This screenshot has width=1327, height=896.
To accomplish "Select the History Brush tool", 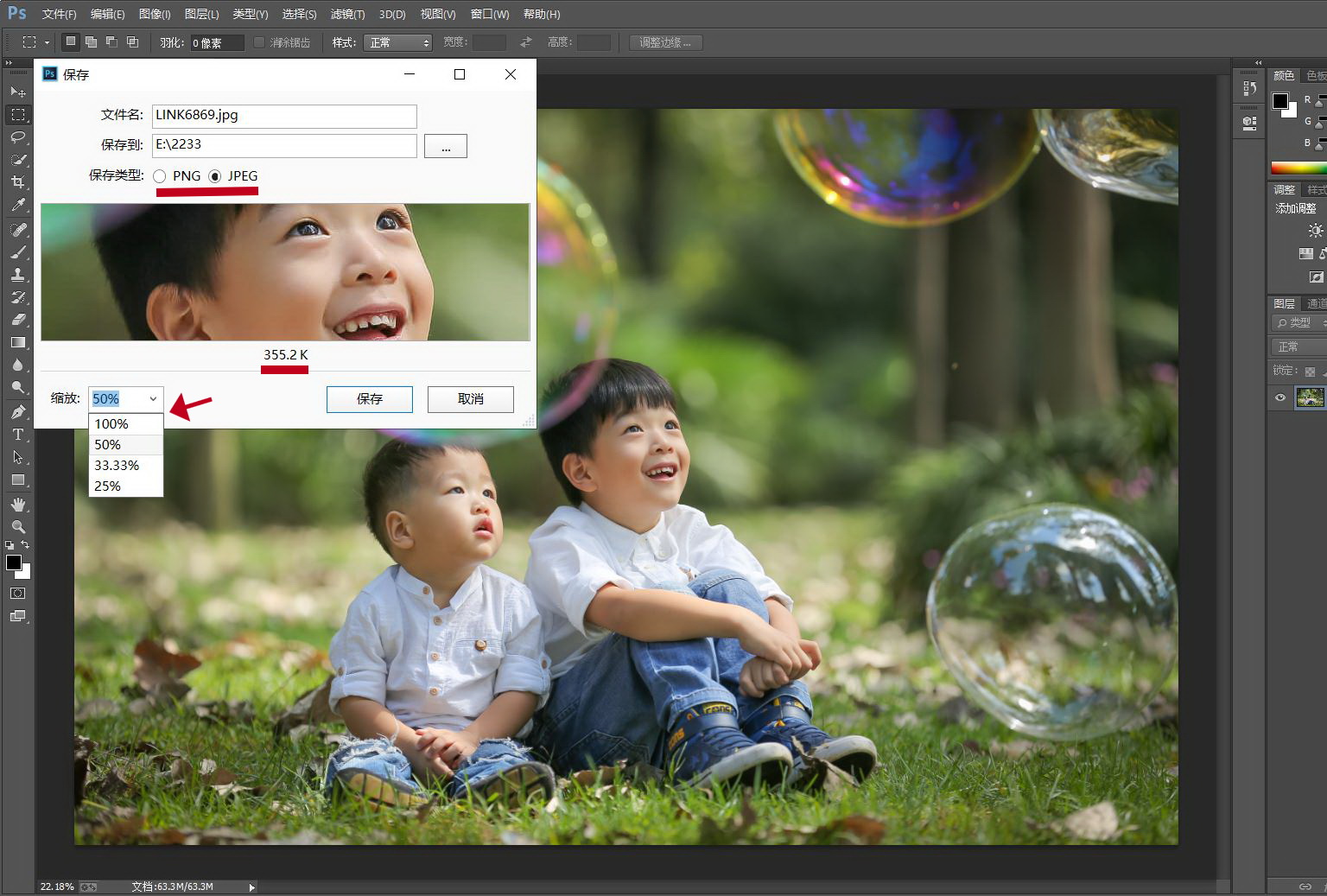I will 18,297.
